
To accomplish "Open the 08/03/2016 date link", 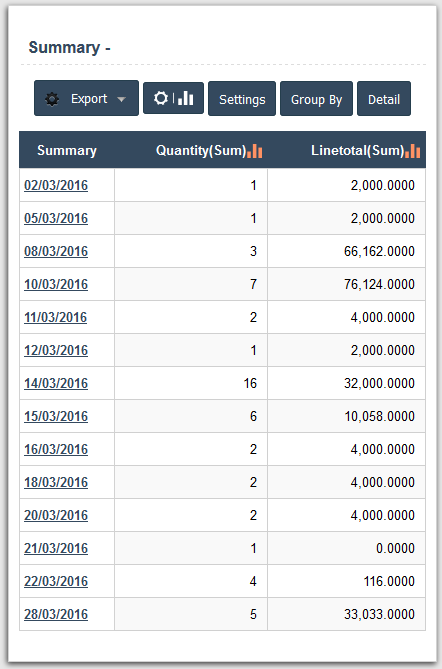I will [x=56, y=251].
